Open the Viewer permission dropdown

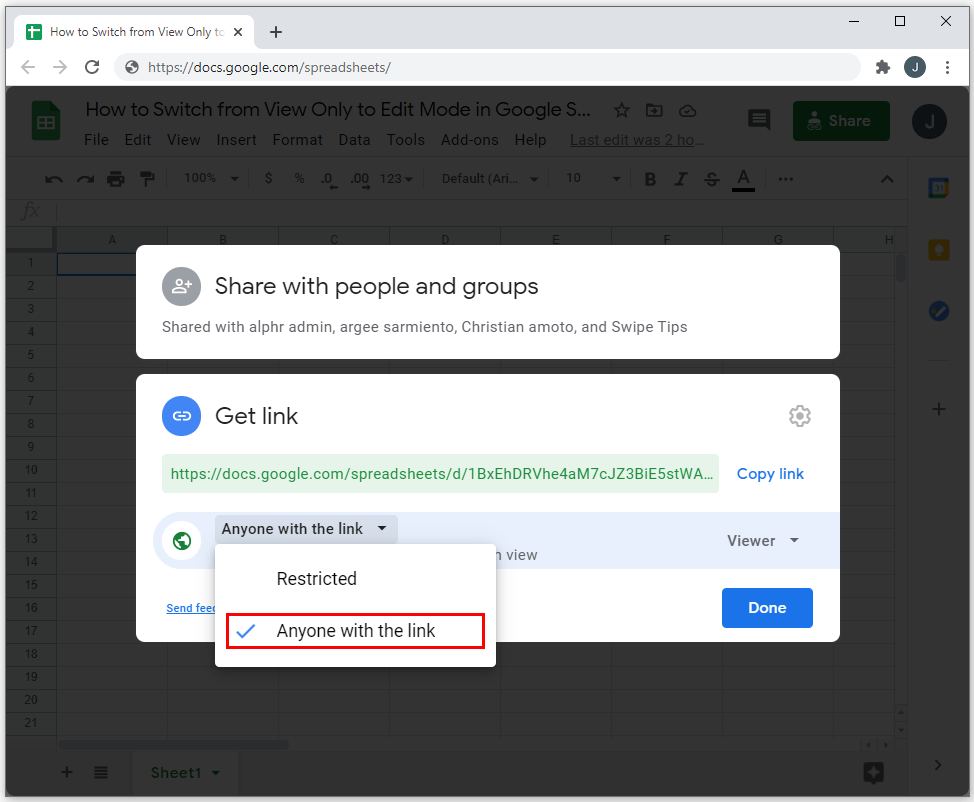(x=763, y=541)
